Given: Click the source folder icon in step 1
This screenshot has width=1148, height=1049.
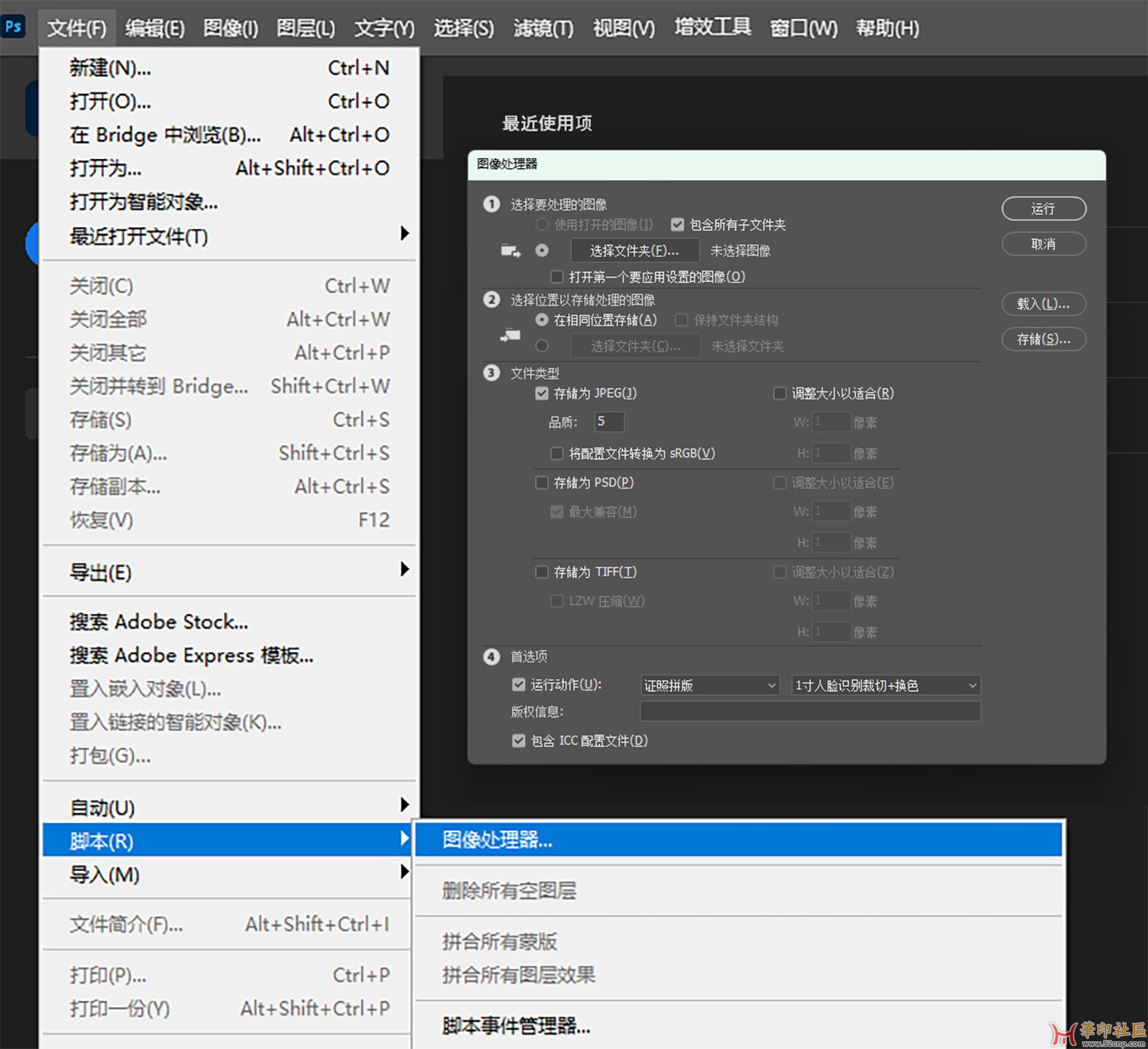Looking at the screenshot, I should coord(511,251).
